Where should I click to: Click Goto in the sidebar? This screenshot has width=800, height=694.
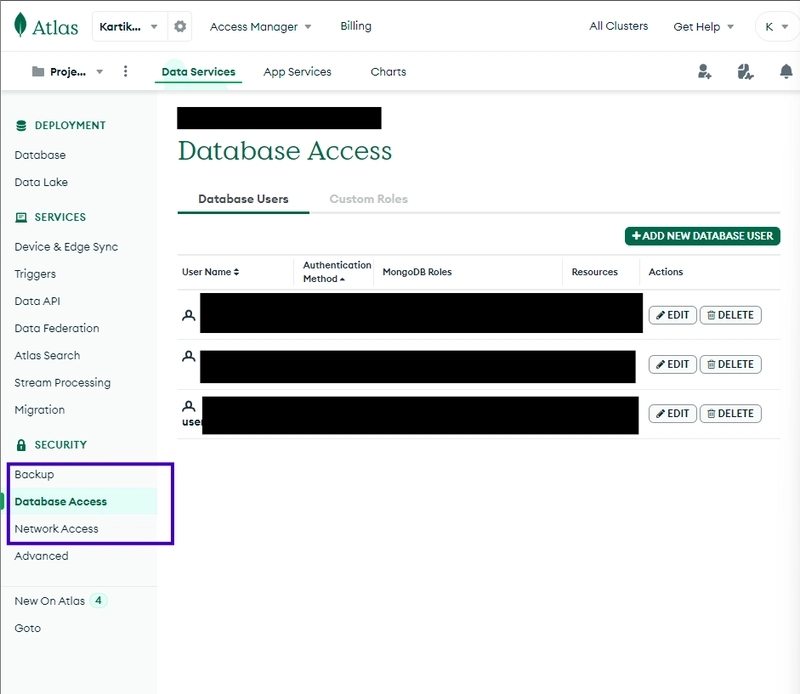(28, 628)
